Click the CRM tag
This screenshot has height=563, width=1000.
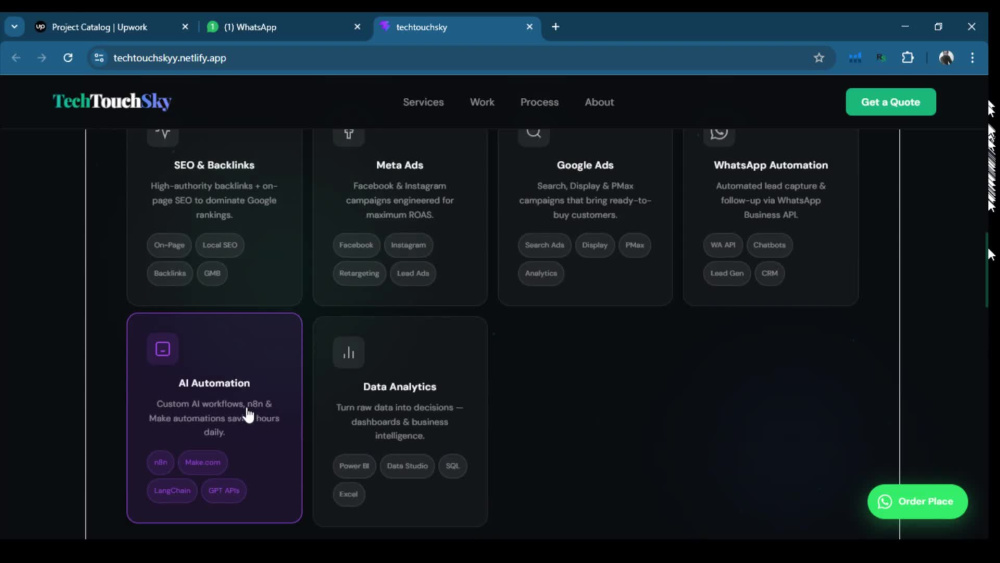[x=769, y=274]
